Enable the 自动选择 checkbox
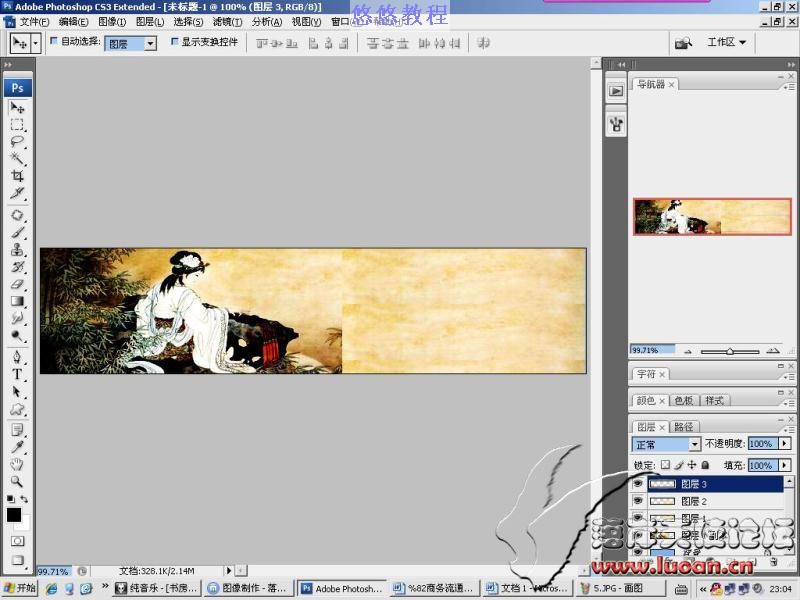800x600 pixels. (54, 41)
